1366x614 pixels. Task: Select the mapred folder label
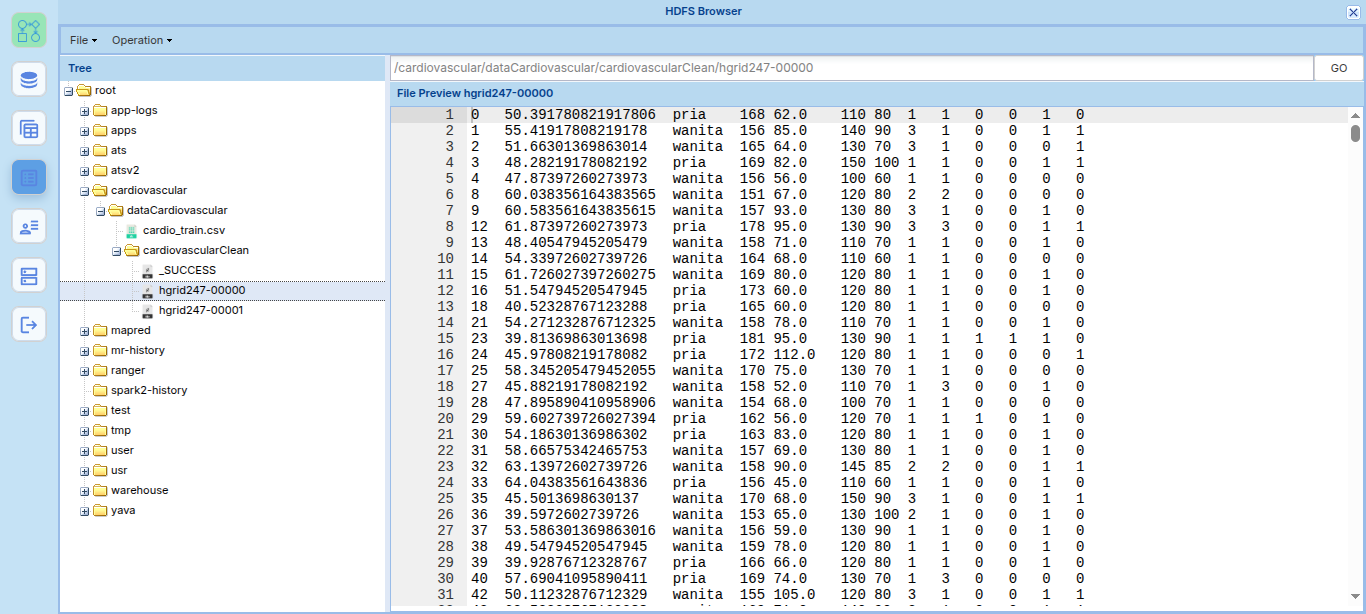pyautogui.click(x=131, y=330)
